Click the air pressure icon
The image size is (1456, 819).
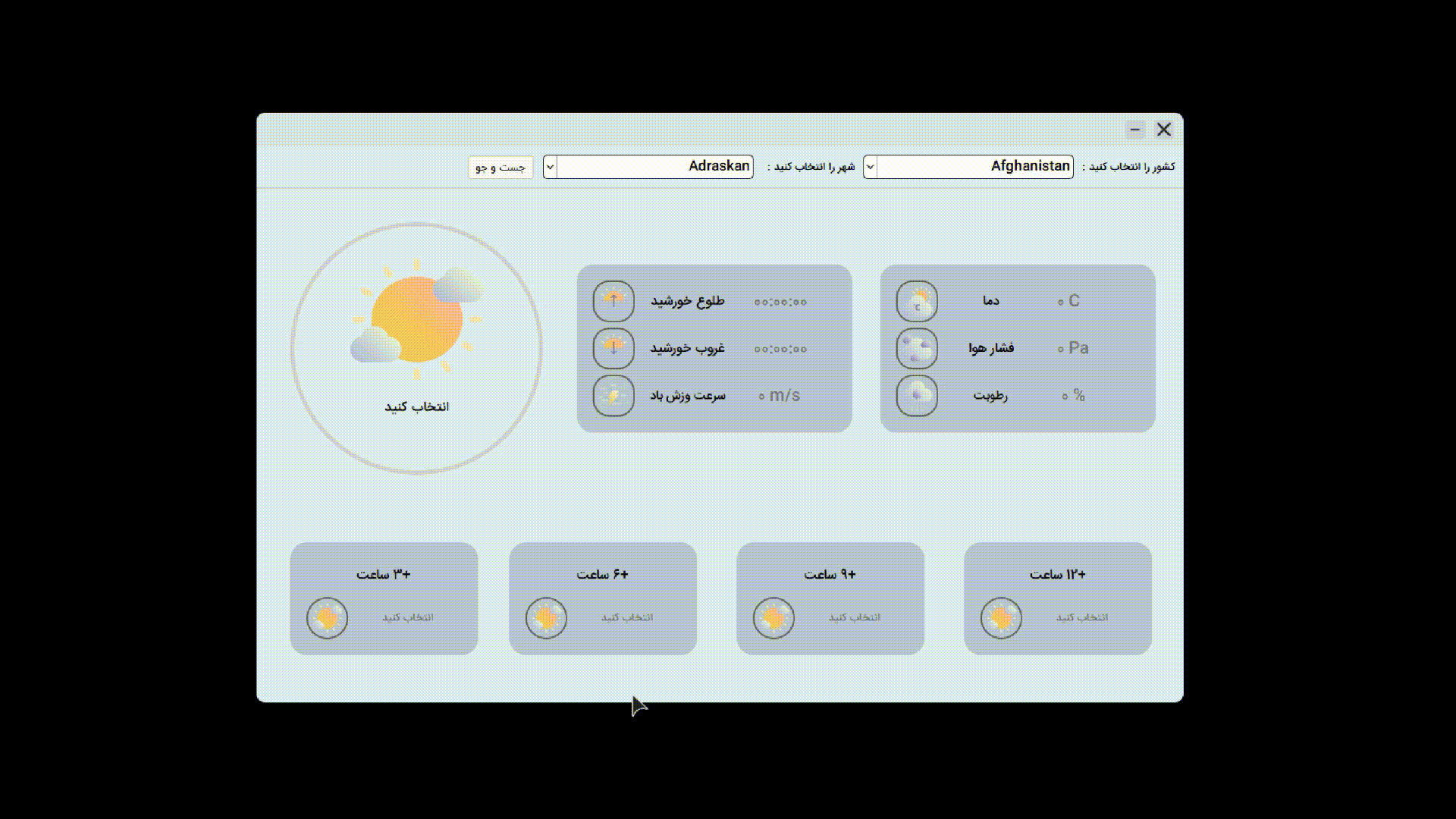(917, 348)
